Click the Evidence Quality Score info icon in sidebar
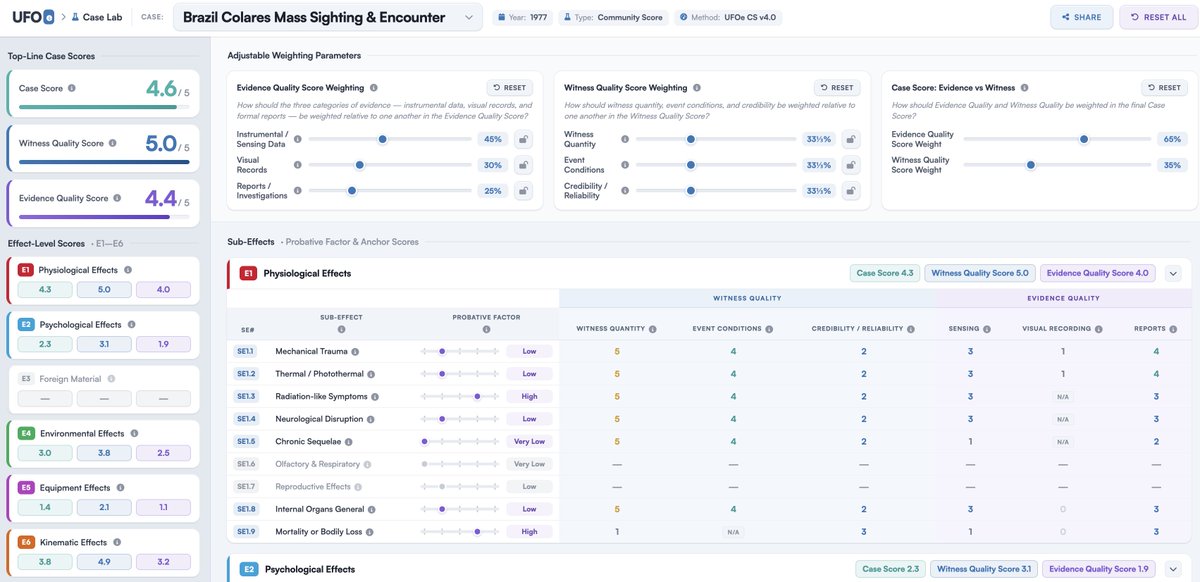 (116, 198)
